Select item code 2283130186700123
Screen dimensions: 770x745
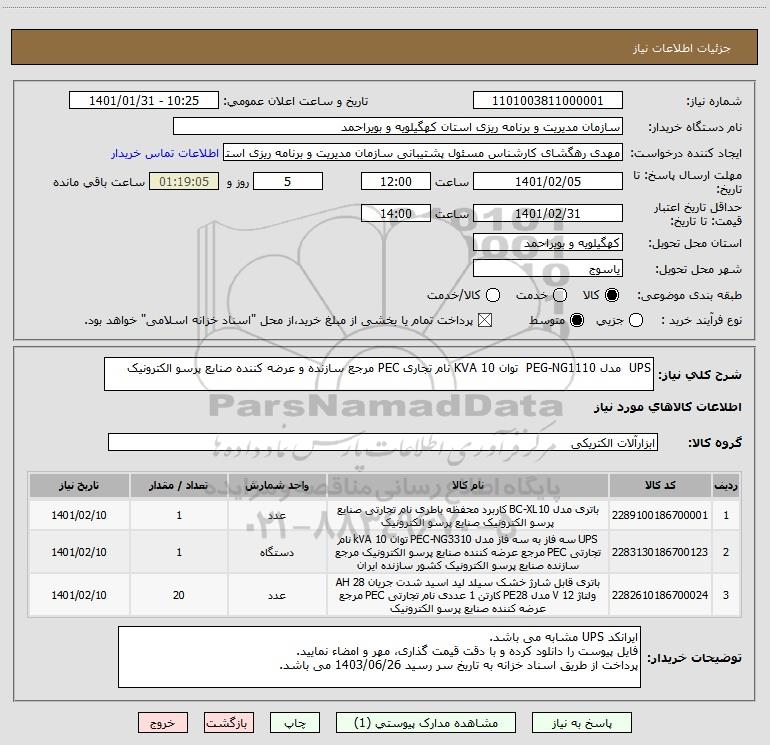pos(660,552)
